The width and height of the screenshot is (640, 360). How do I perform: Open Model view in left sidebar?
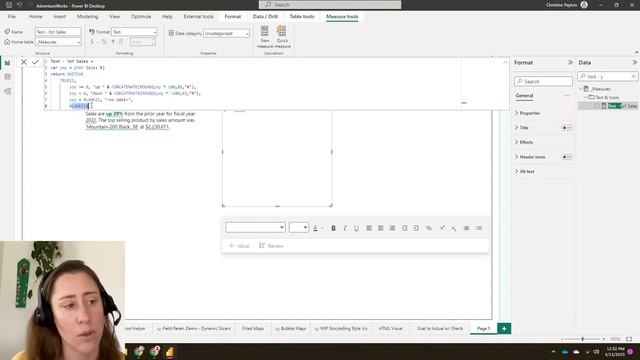(7, 91)
